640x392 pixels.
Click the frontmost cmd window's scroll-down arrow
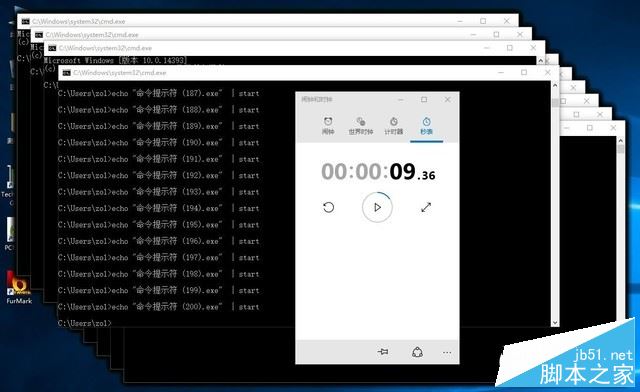click(555, 323)
